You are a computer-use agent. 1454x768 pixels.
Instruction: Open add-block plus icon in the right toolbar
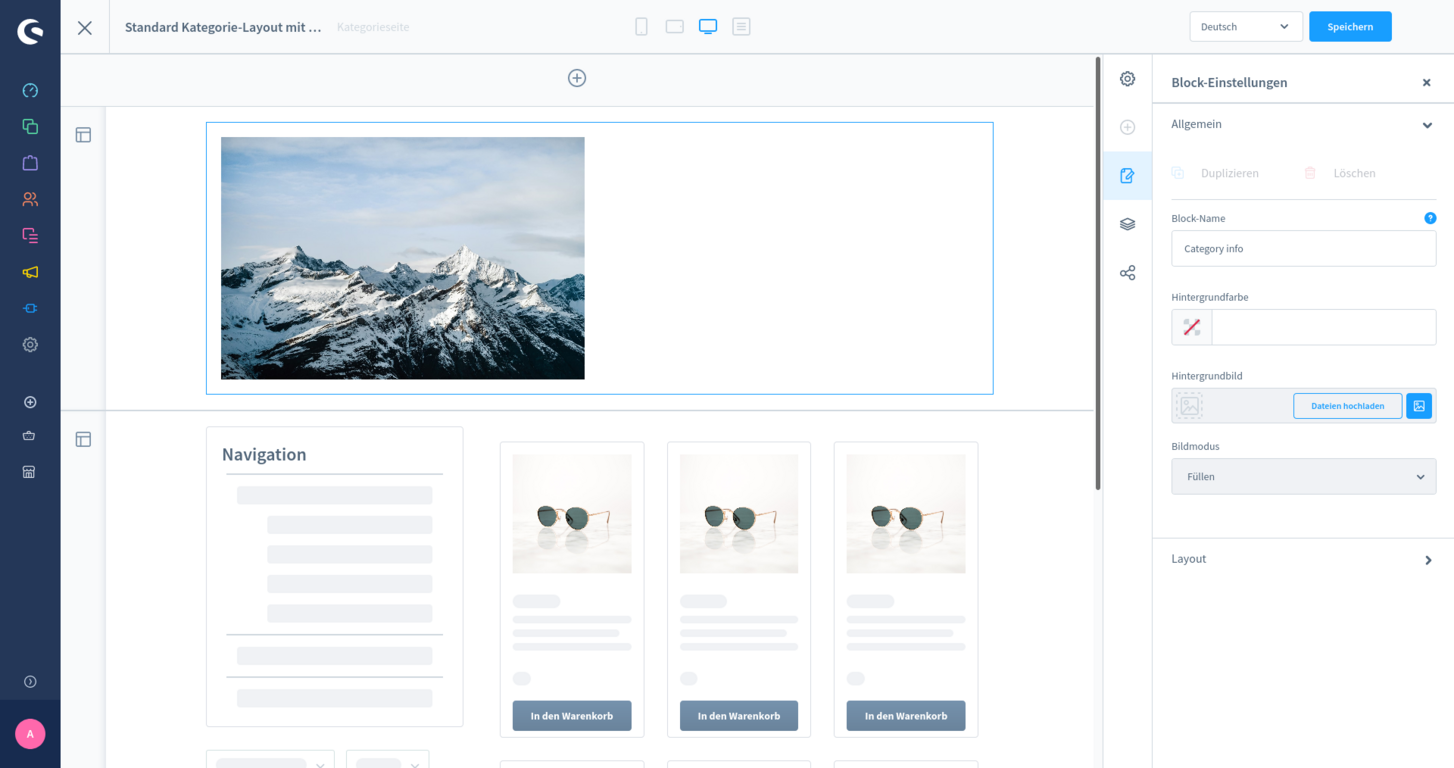[x=1127, y=127]
